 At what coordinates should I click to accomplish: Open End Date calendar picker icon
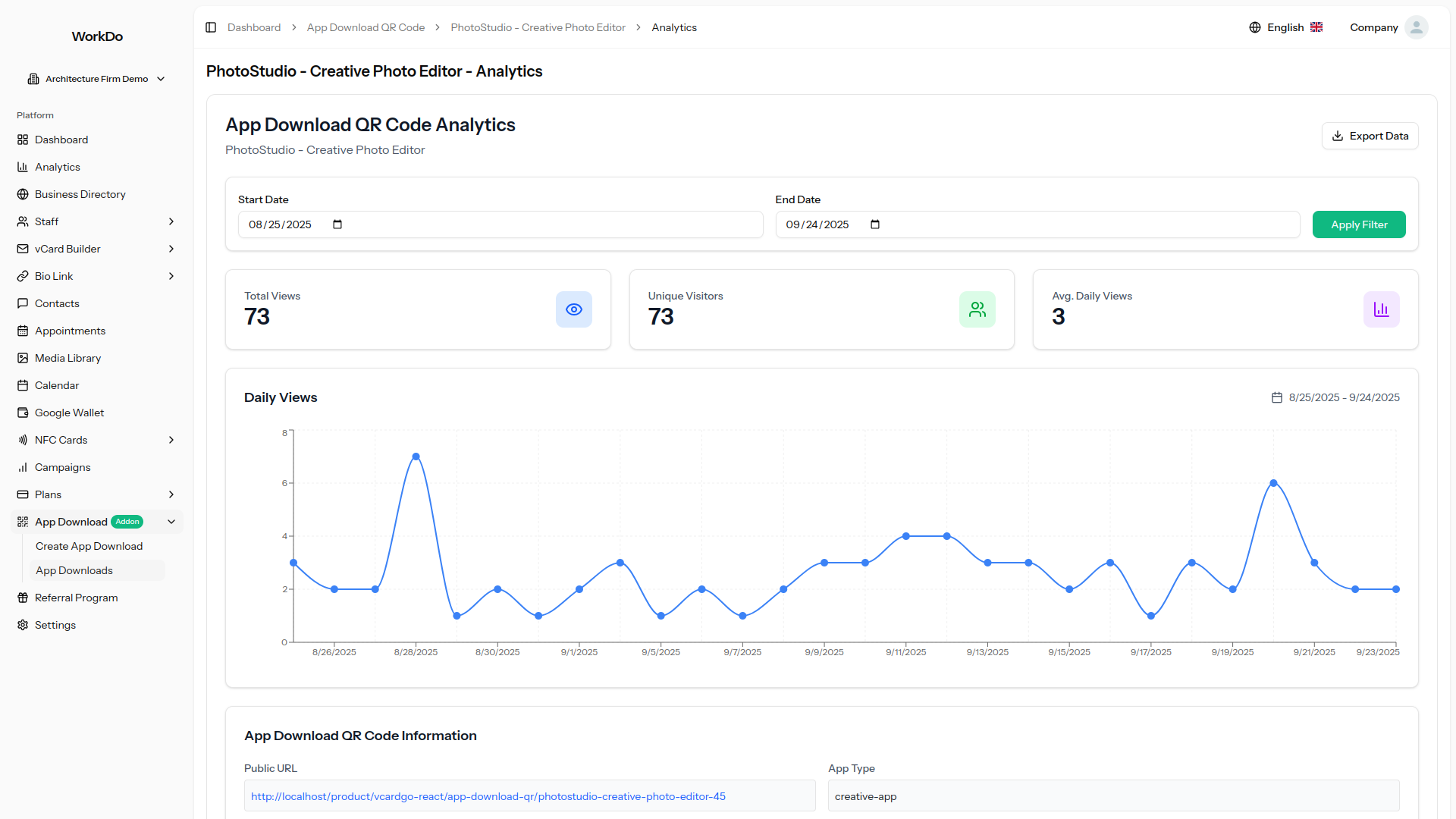tap(874, 224)
